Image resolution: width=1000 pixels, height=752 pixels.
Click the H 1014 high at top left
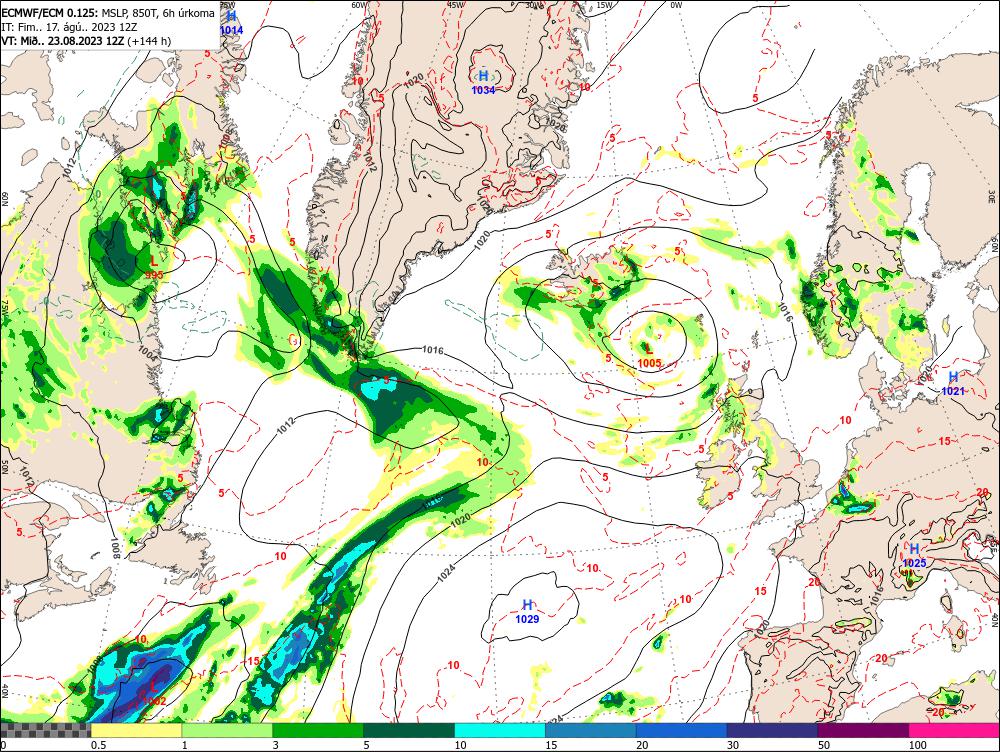pos(232,22)
